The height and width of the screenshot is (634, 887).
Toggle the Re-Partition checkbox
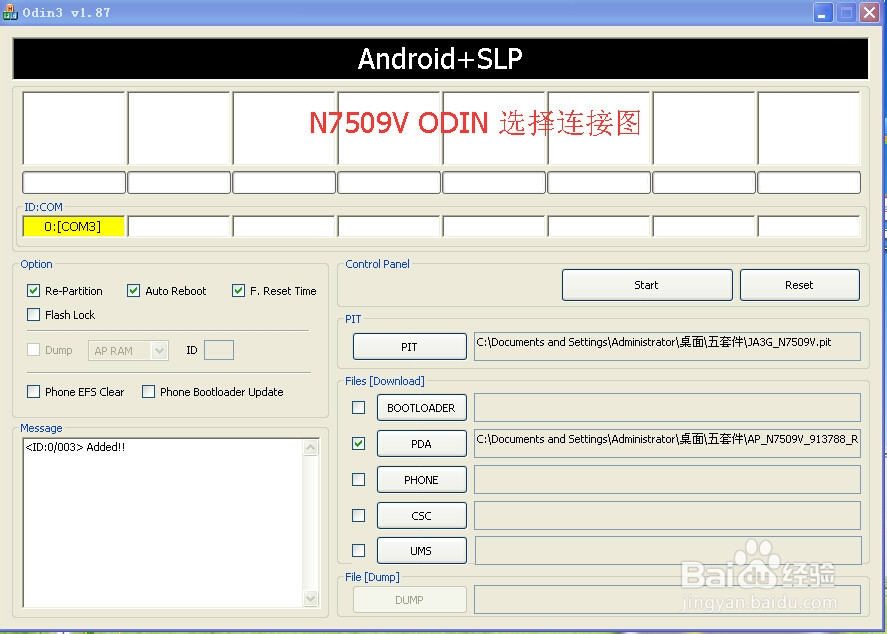(33, 291)
